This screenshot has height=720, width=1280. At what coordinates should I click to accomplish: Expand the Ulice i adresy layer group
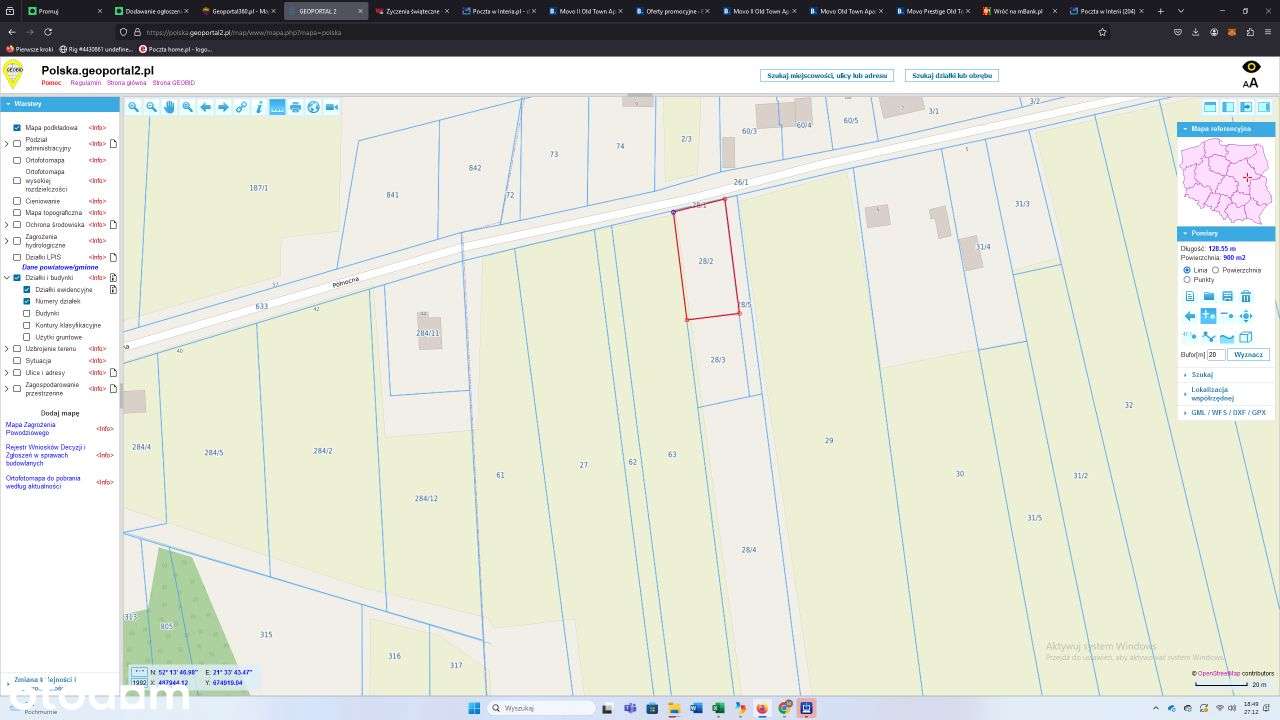pos(7,372)
